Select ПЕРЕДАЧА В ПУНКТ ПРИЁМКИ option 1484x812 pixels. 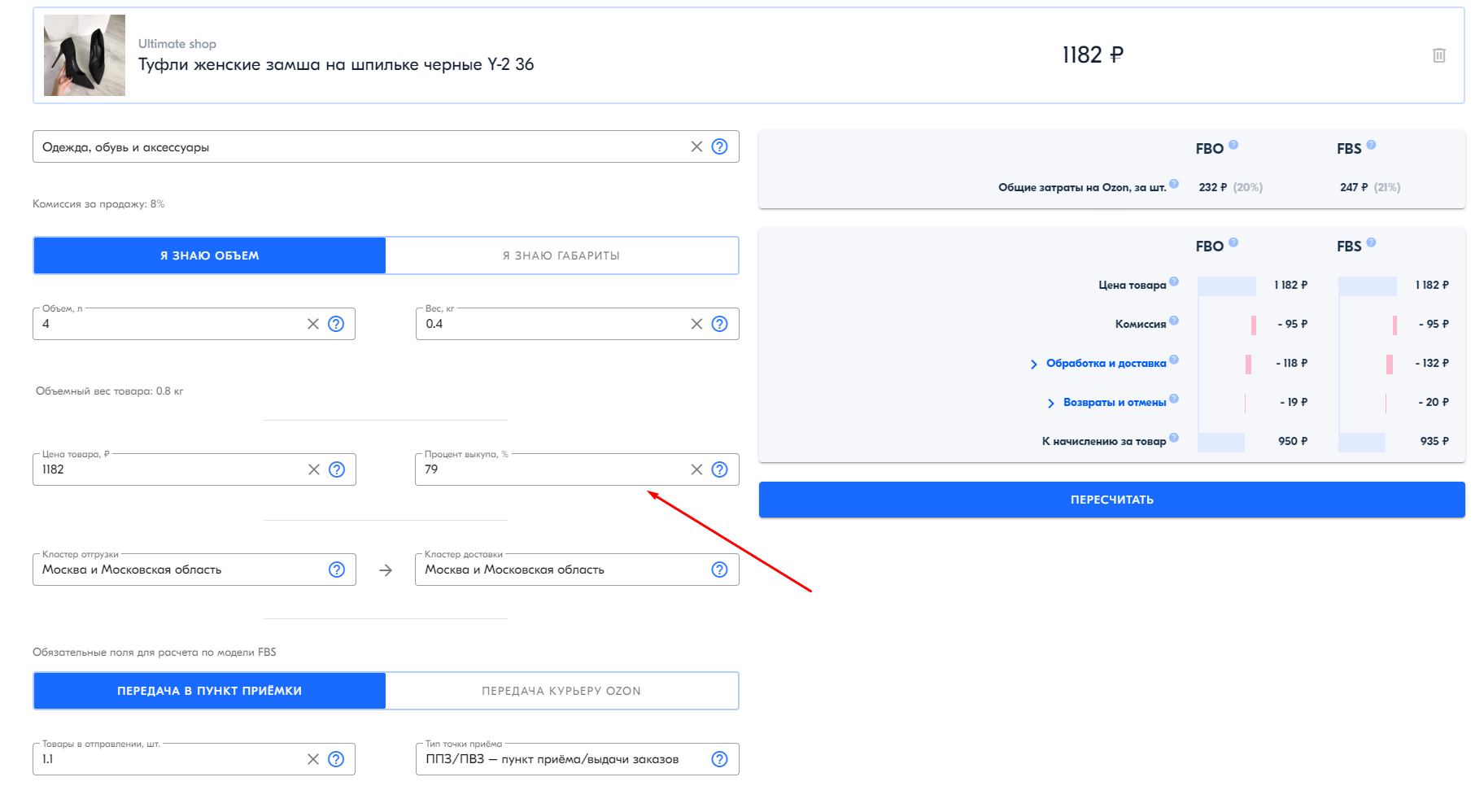[x=209, y=691]
